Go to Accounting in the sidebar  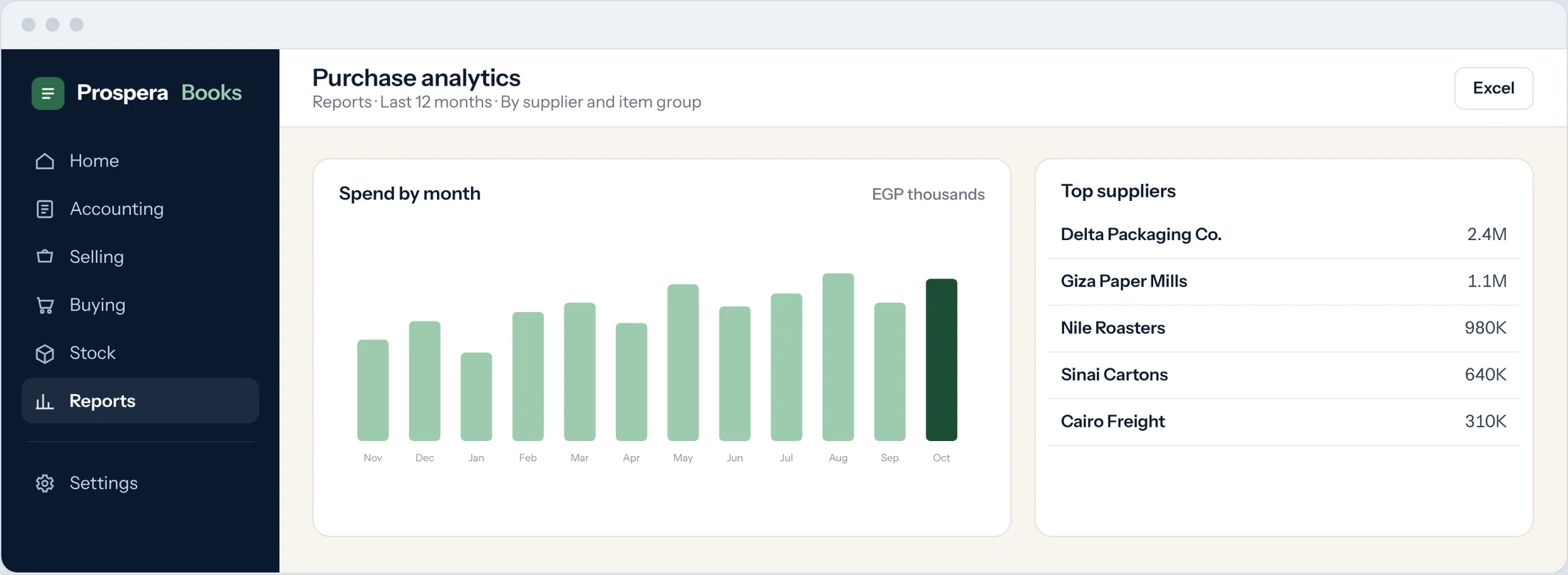pyautogui.click(x=140, y=209)
